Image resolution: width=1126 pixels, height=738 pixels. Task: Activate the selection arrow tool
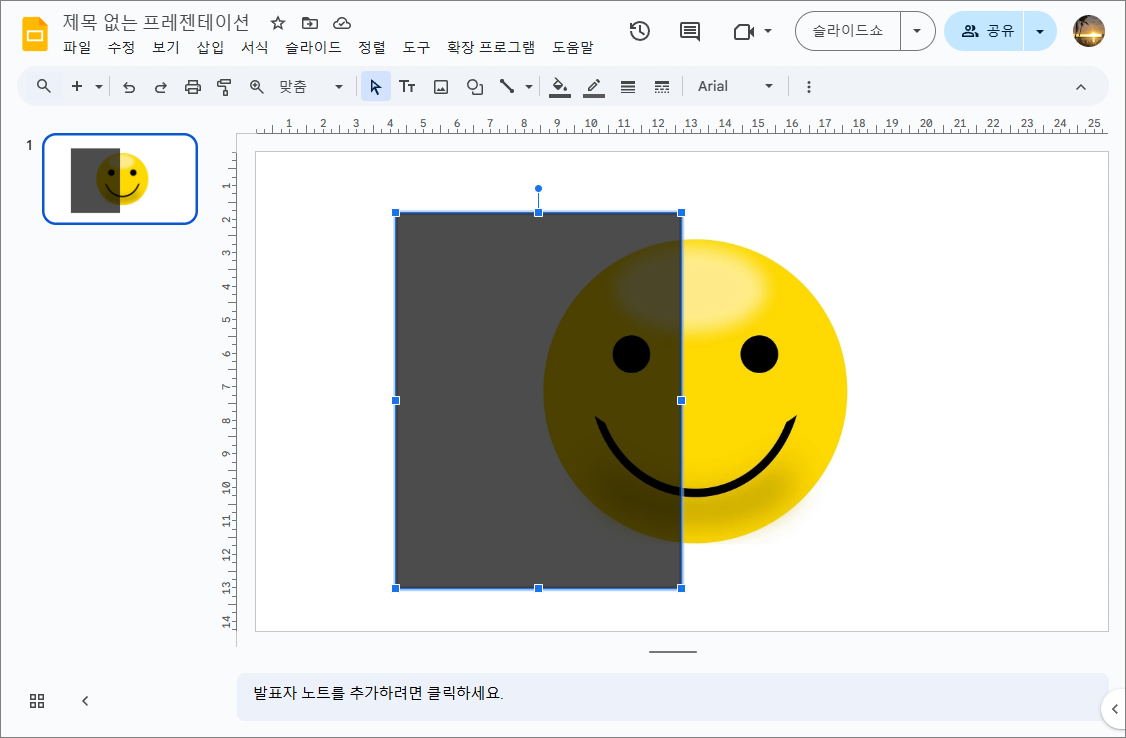click(375, 87)
